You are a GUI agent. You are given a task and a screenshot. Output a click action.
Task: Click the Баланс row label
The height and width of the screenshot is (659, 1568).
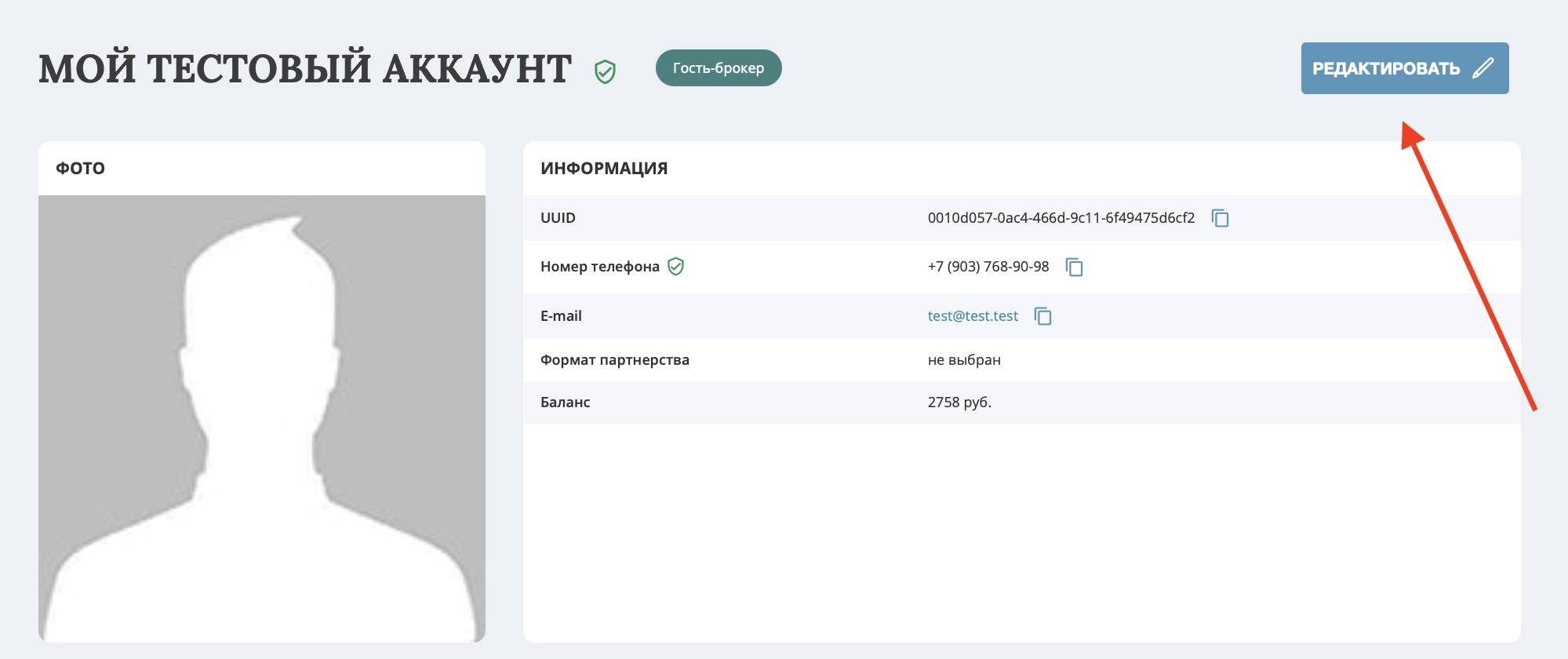(565, 402)
